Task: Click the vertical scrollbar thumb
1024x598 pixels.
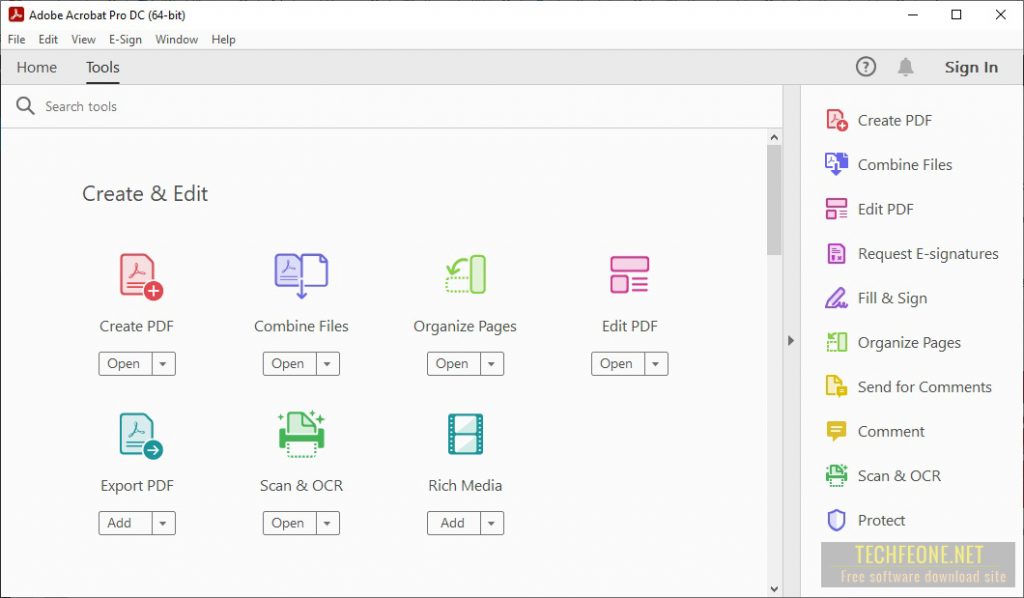Action: click(x=775, y=200)
